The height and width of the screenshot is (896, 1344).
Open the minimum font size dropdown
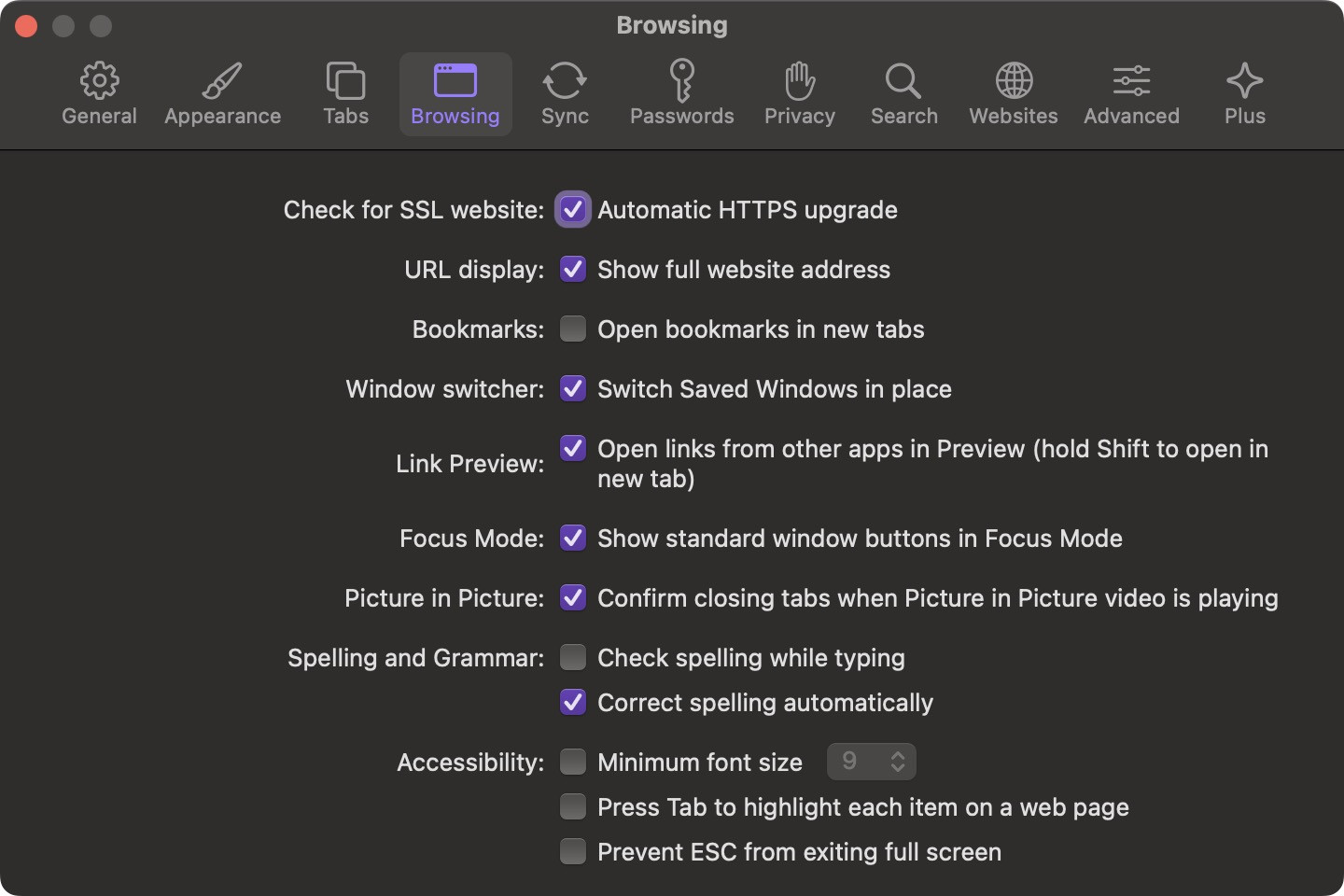coord(871,762)
